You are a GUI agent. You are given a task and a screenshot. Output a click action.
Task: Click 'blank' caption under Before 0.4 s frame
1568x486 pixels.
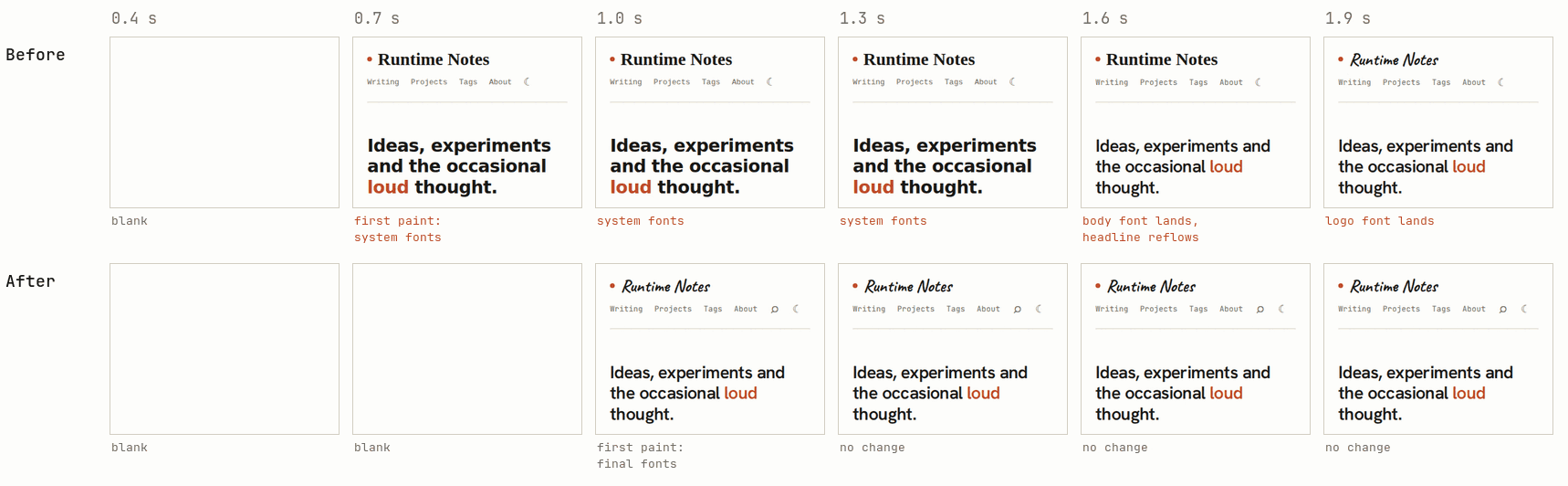(130, 221)
